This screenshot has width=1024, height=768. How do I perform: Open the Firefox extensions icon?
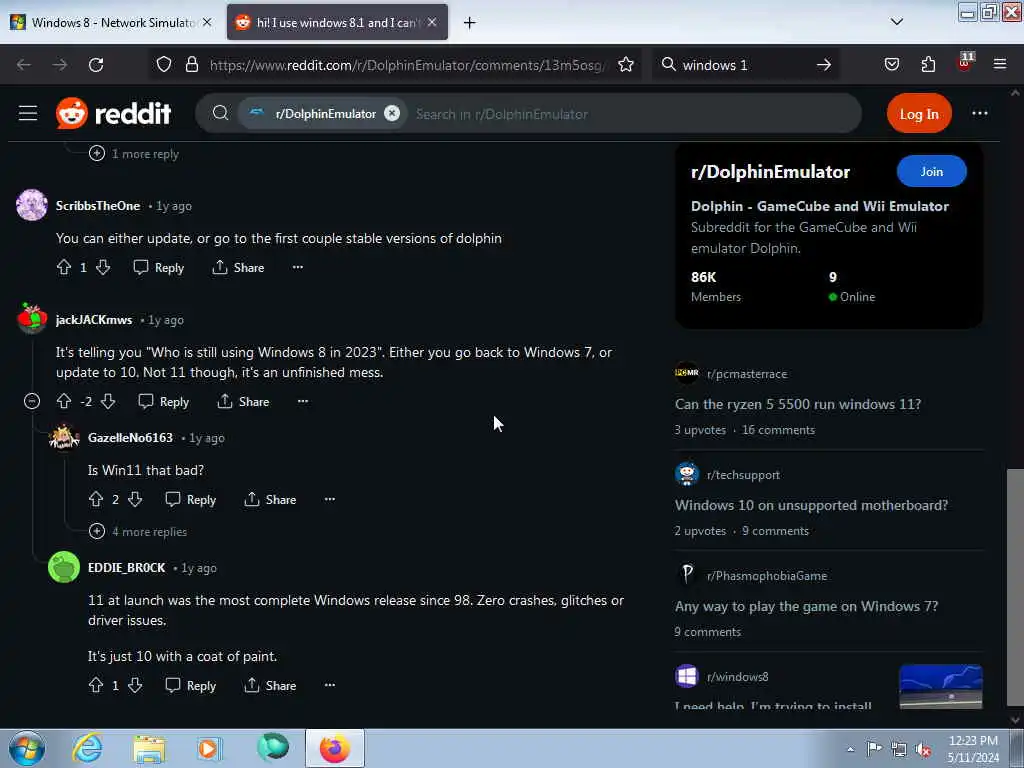click(928, 65)
